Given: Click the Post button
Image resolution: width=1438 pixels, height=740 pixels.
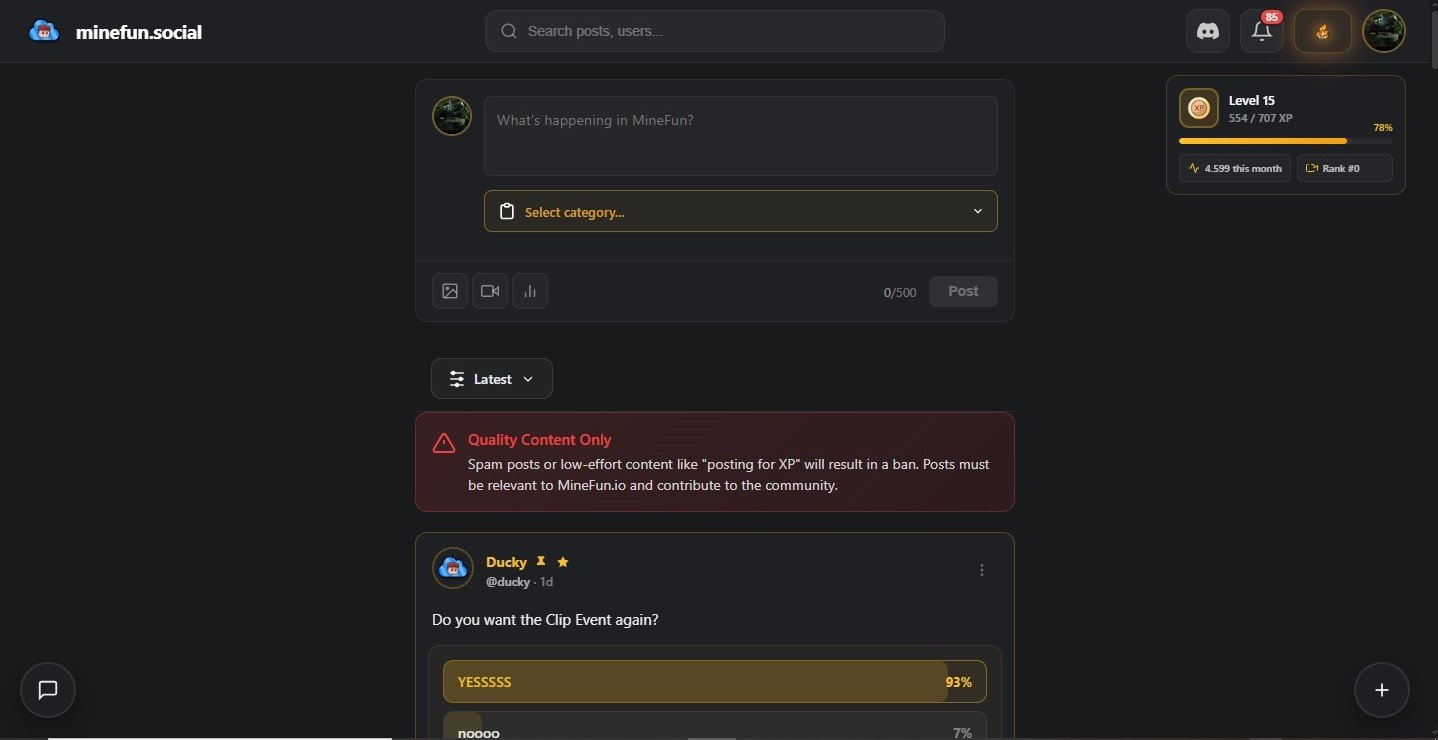Looking at the screenshot, I should 963,291.
